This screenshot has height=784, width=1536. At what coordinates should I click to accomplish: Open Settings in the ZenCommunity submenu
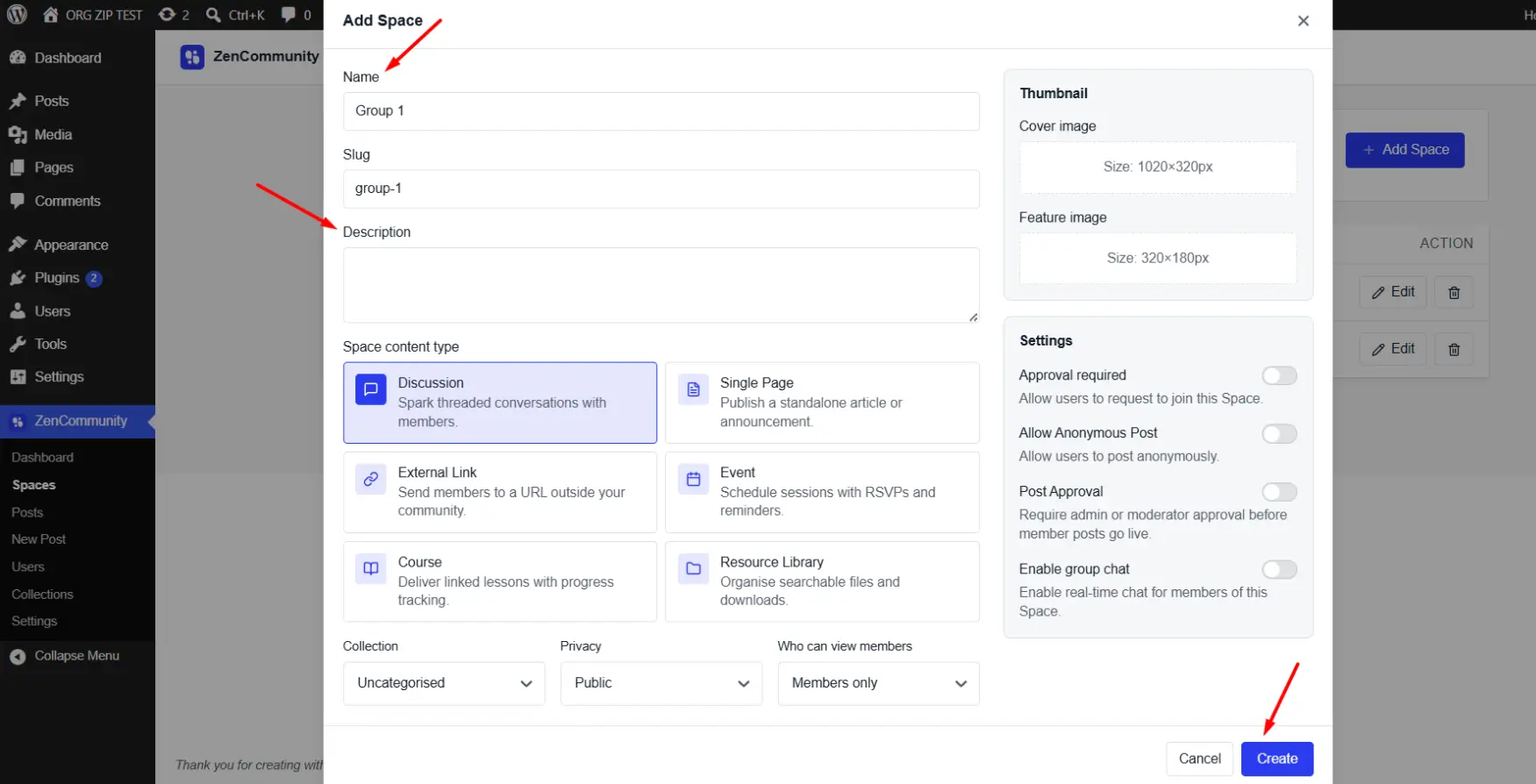(x=34, y=622)
